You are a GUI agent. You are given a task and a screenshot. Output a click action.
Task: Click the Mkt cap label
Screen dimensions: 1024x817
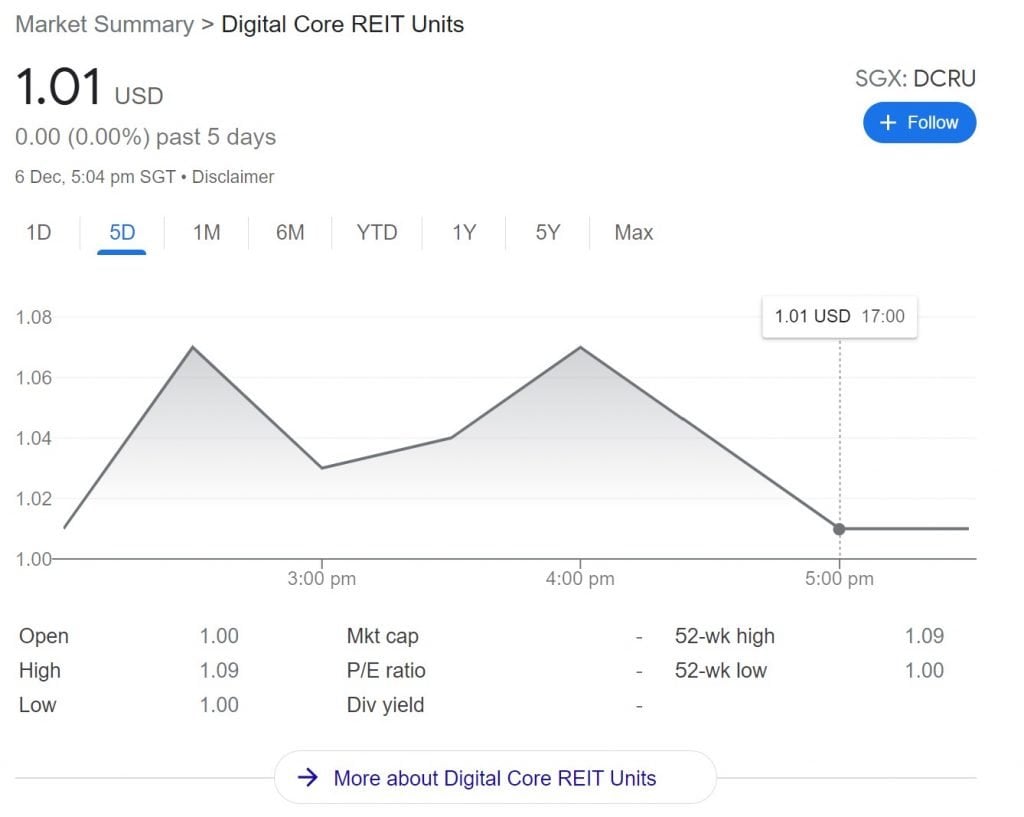tap(383, 636)
